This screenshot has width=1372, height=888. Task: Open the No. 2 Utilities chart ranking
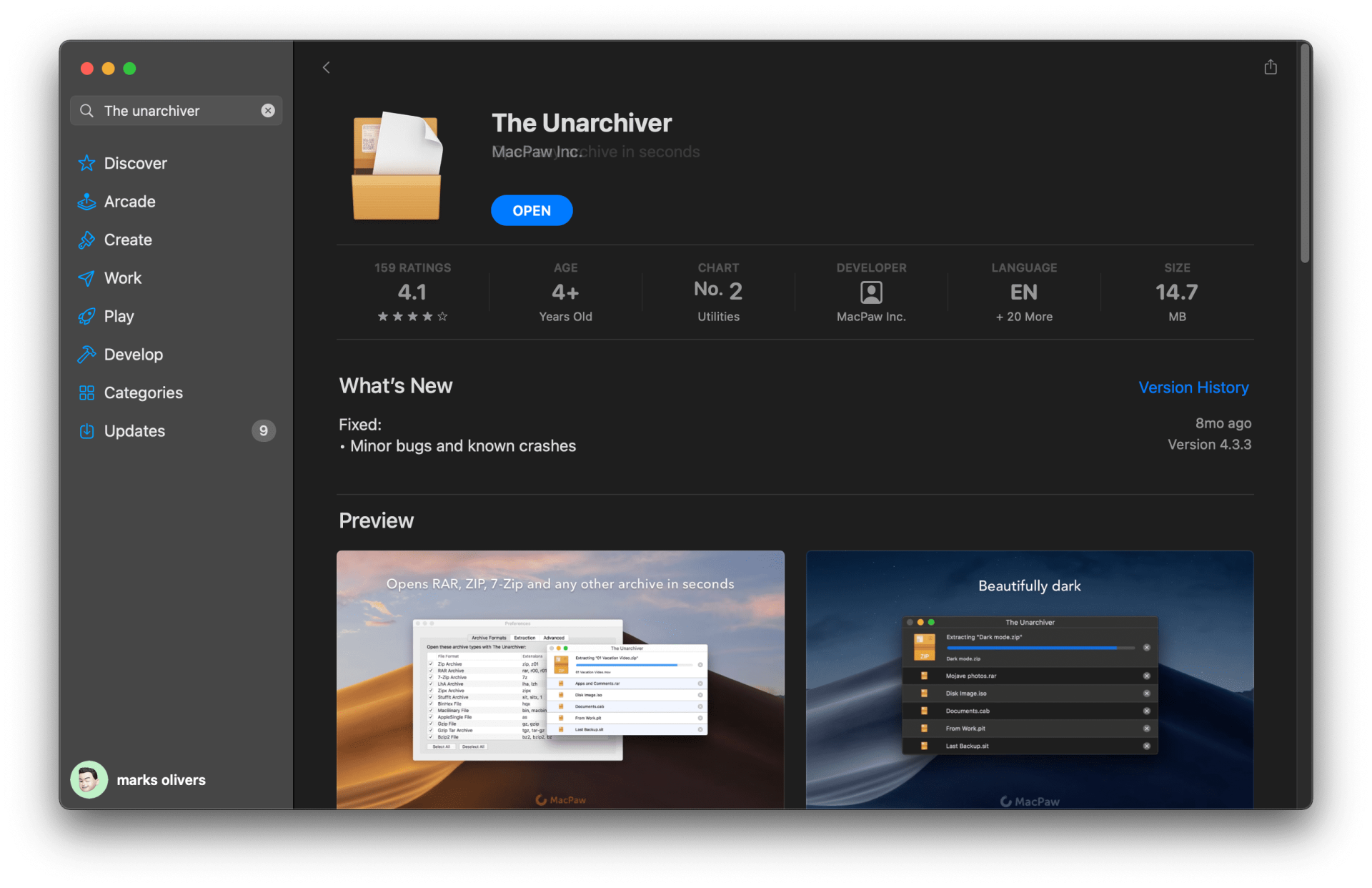click(x=718, y=292)
